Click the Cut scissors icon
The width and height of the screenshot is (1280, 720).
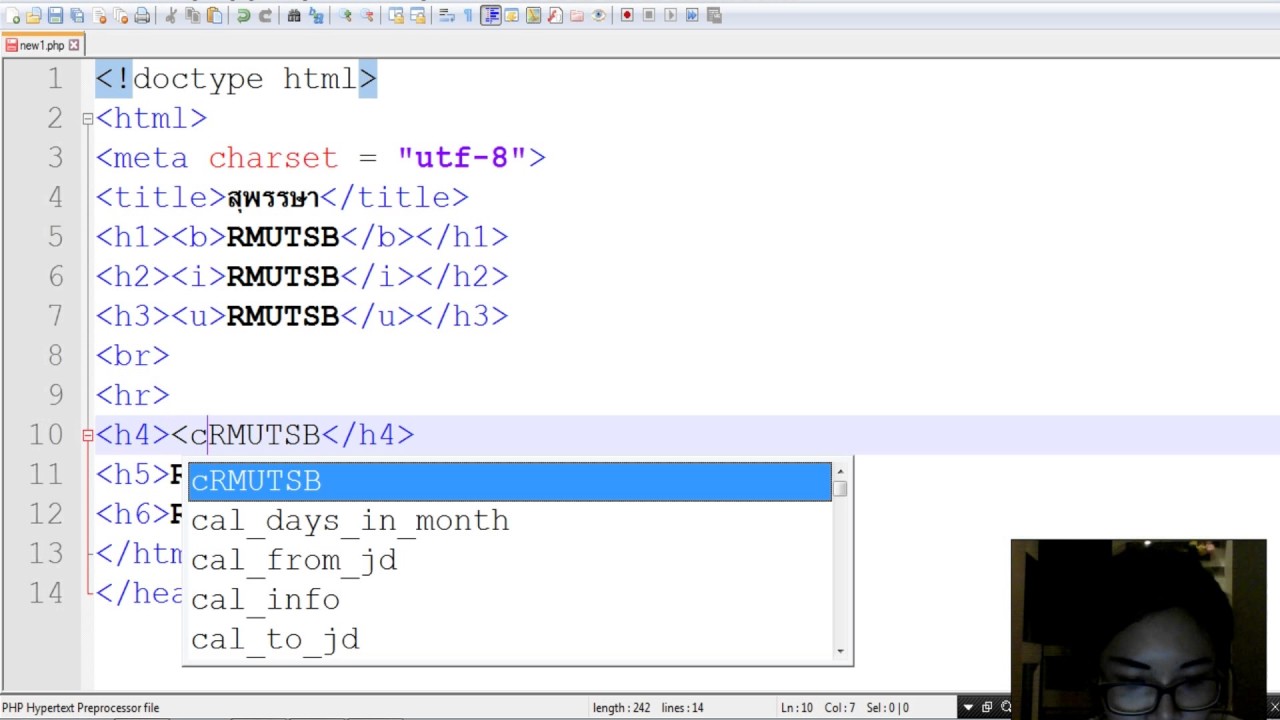pos(170,15)
